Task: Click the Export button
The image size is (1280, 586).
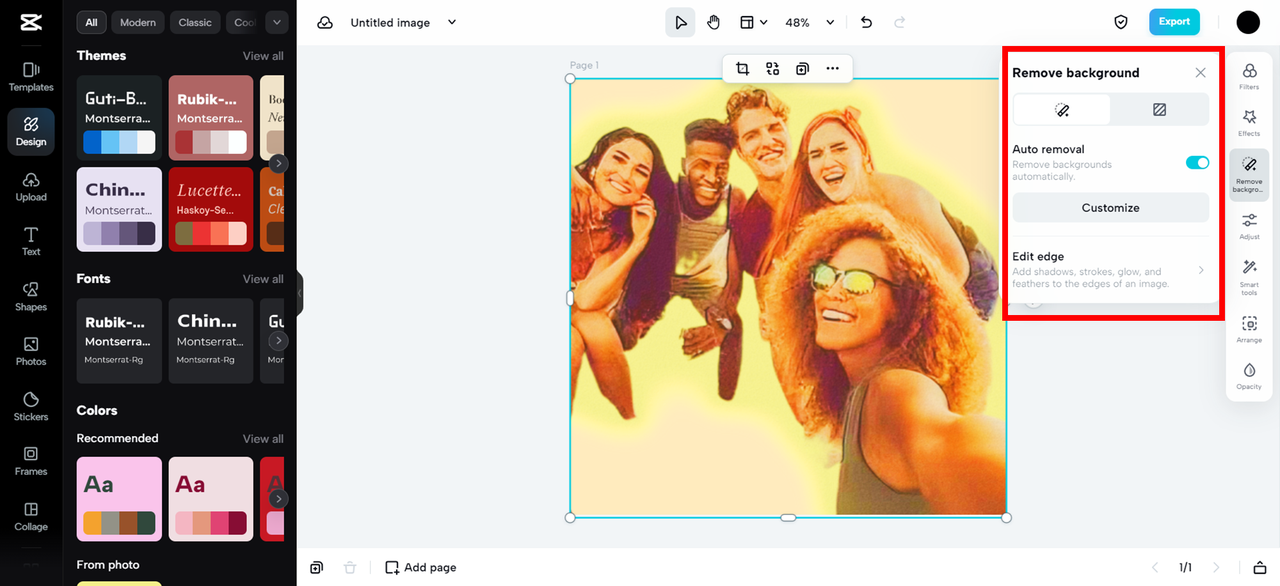Action: [x=1174, y=22]
